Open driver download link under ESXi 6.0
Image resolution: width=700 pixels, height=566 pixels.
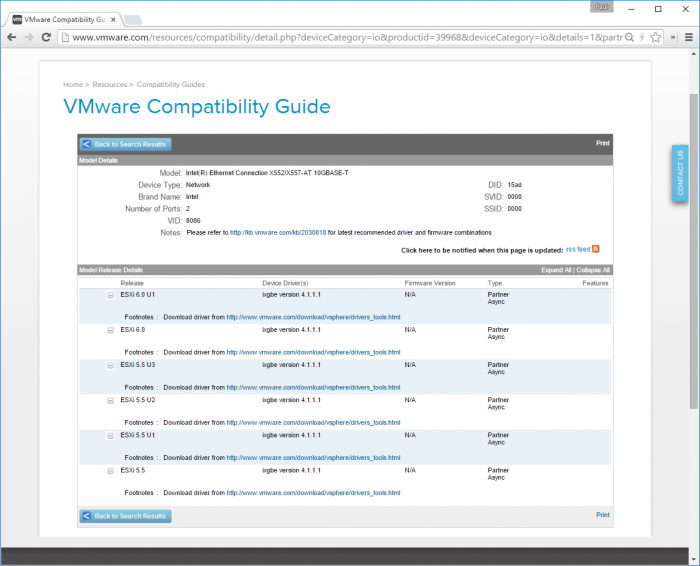[313, 352]
